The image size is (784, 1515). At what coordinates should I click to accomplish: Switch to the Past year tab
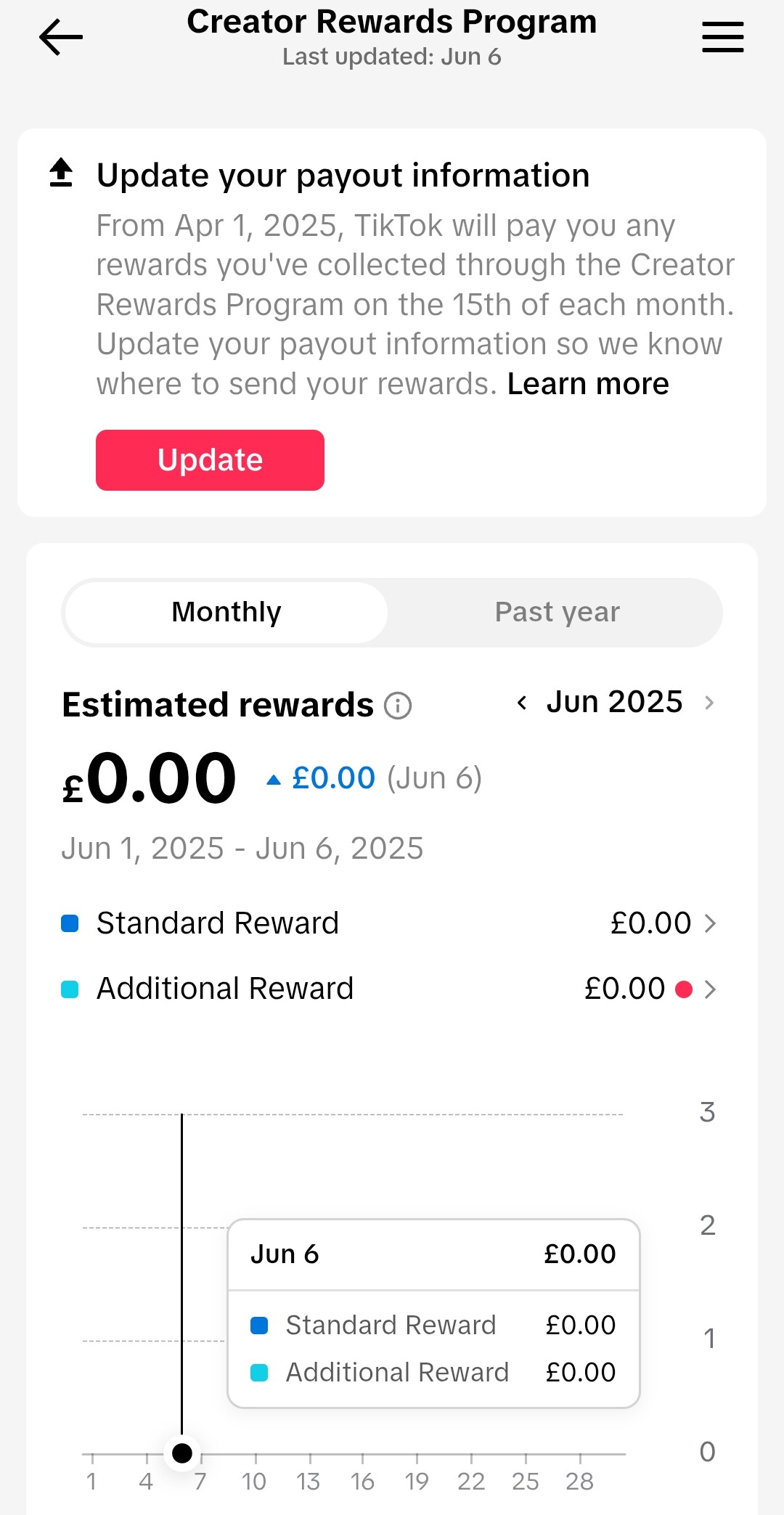pos(557,612)
